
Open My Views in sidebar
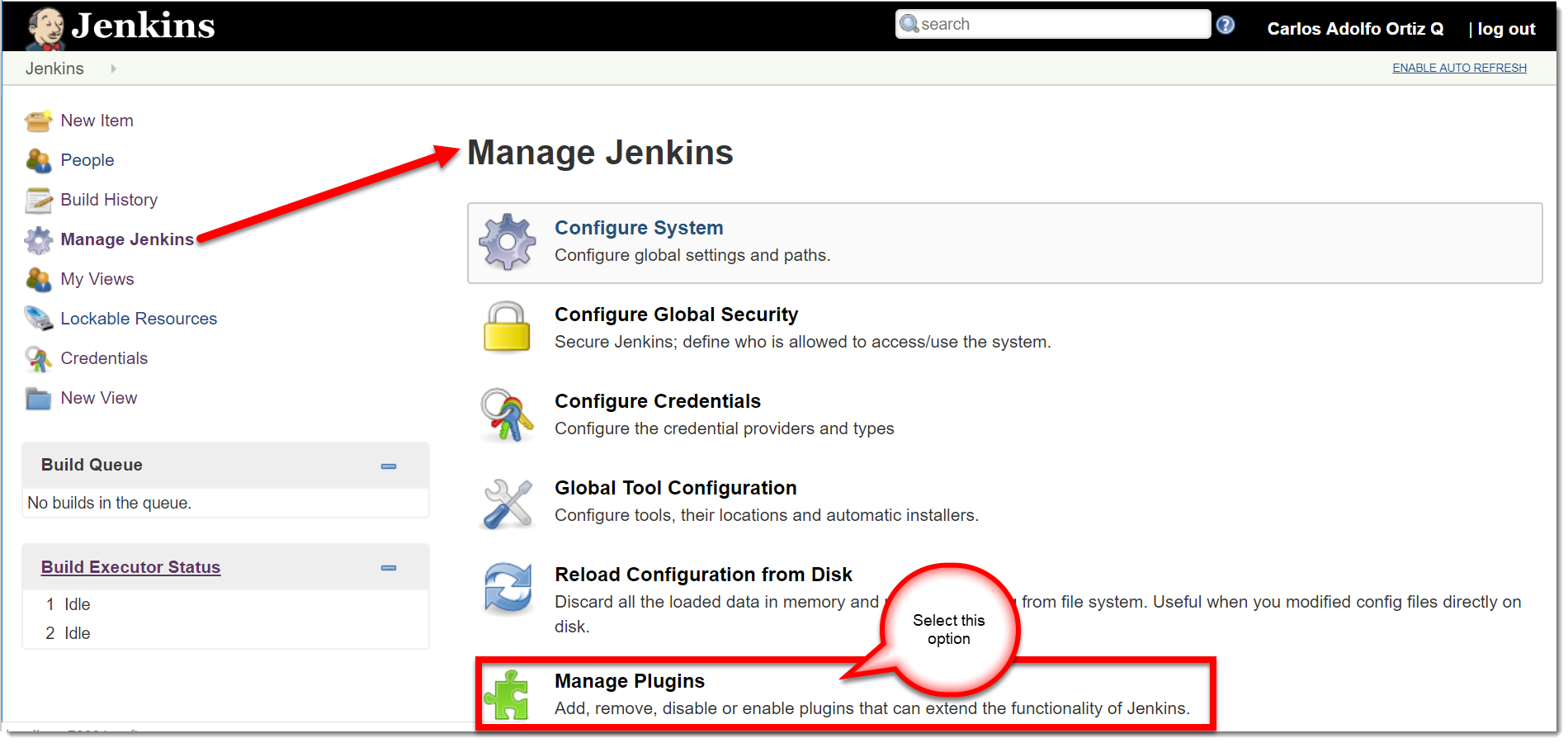click(97, 279)
